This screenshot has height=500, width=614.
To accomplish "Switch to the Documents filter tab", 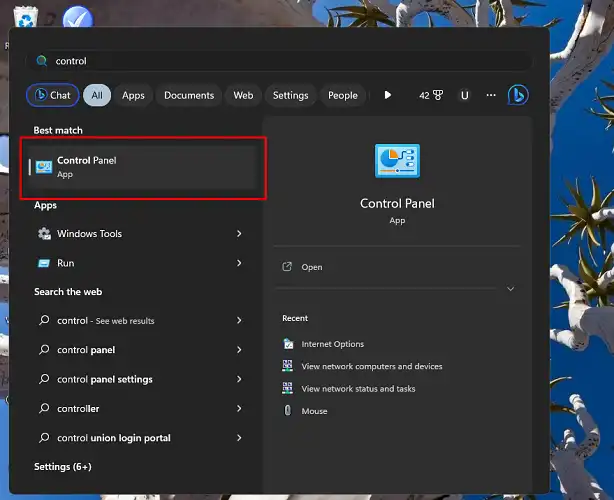I will (189, 95).
